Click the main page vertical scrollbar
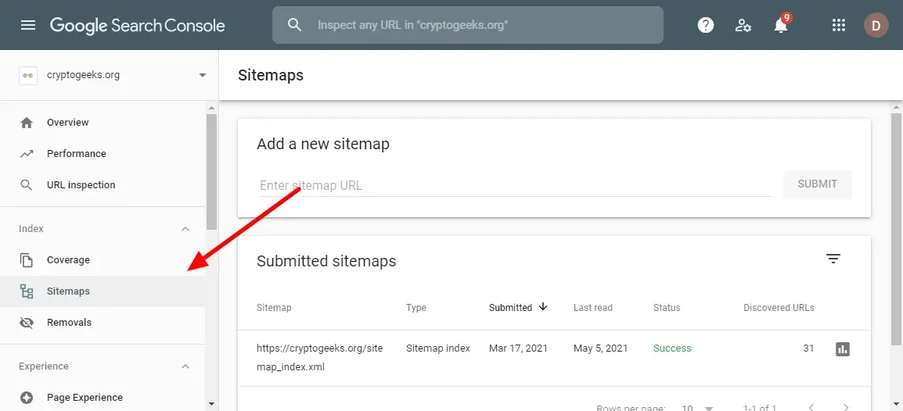The image size is (903, 411). click(x=897, y=230)
